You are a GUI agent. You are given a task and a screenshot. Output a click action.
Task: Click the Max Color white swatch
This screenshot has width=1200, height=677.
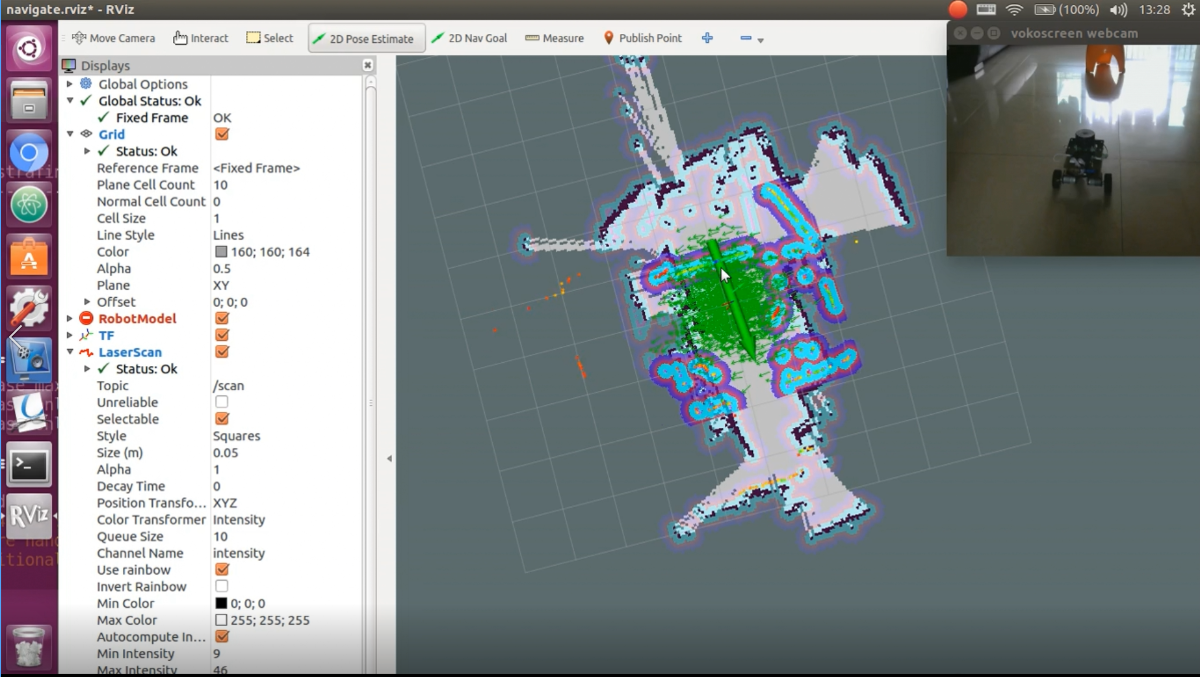click(221, 620)
